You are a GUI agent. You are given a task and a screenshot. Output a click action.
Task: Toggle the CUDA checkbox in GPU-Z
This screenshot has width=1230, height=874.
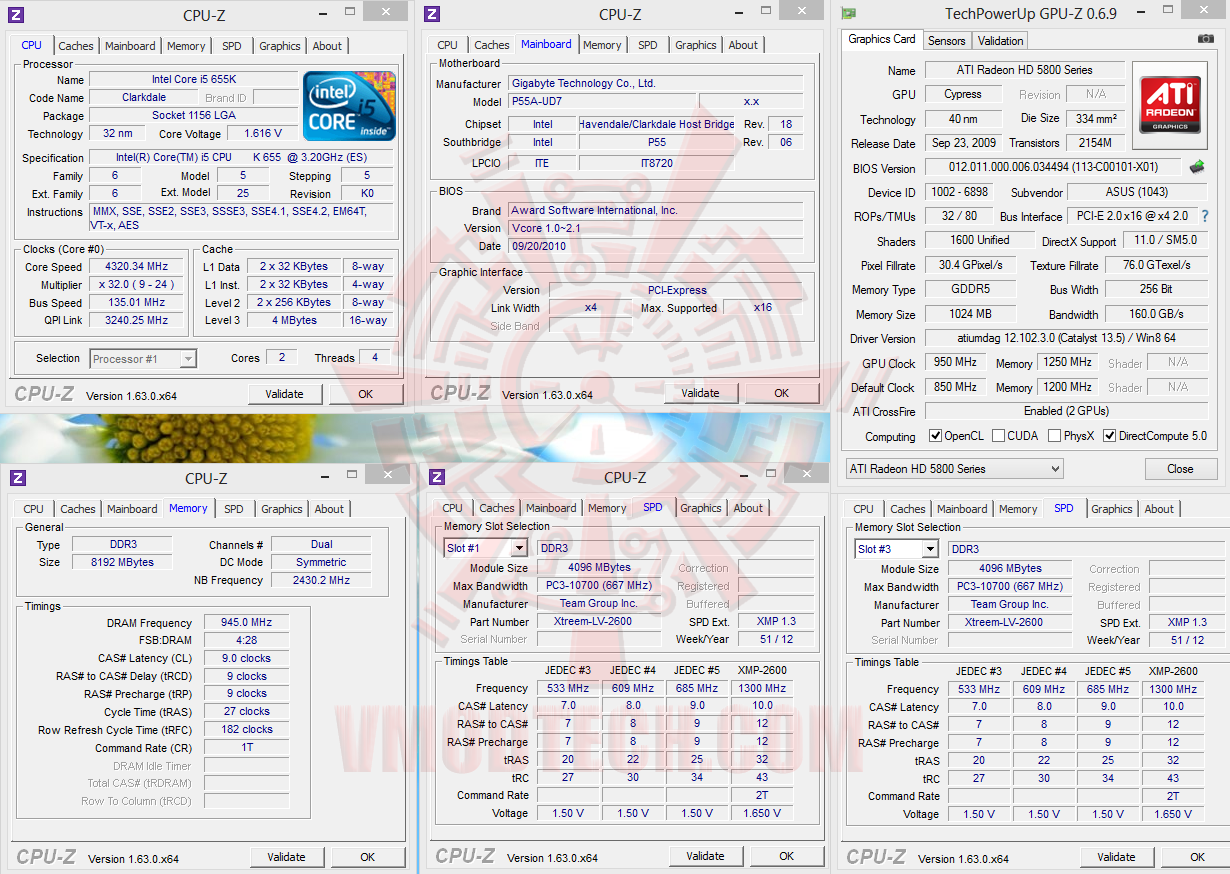click(998, 436)
